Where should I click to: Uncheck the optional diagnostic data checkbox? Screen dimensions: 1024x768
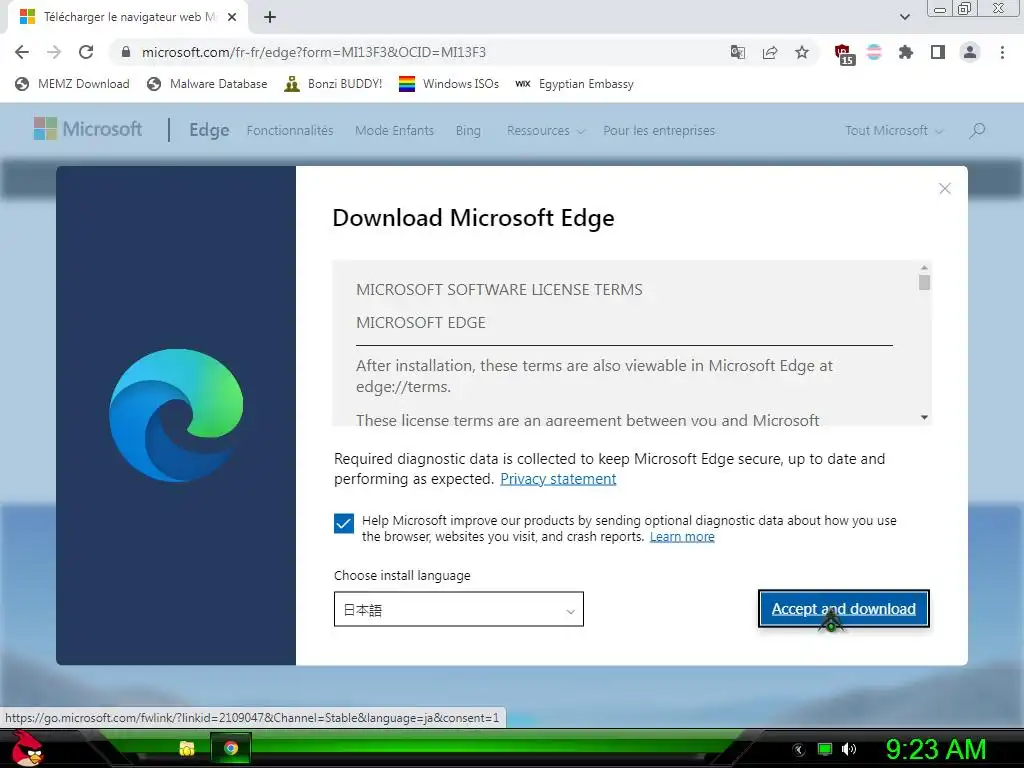[344, 523]
